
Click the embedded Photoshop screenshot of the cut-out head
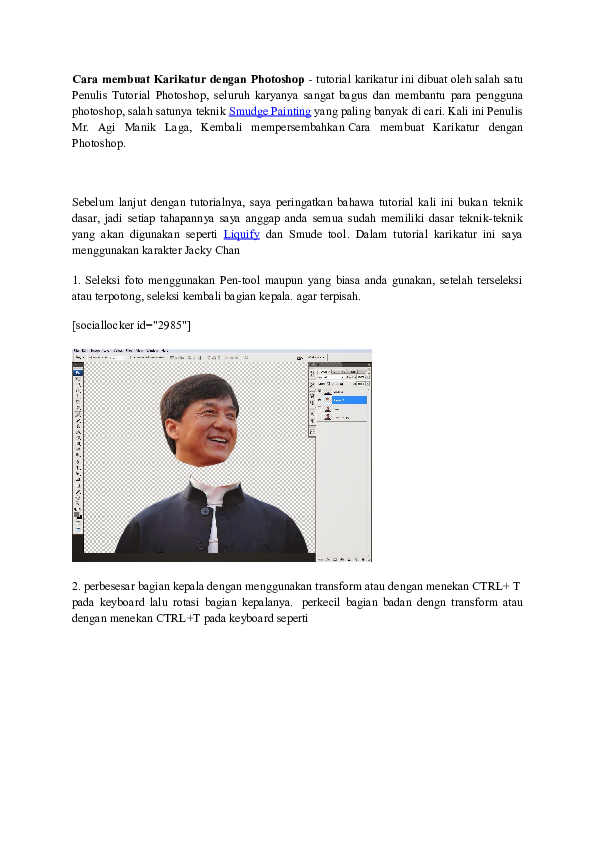(x=222, y=455)
